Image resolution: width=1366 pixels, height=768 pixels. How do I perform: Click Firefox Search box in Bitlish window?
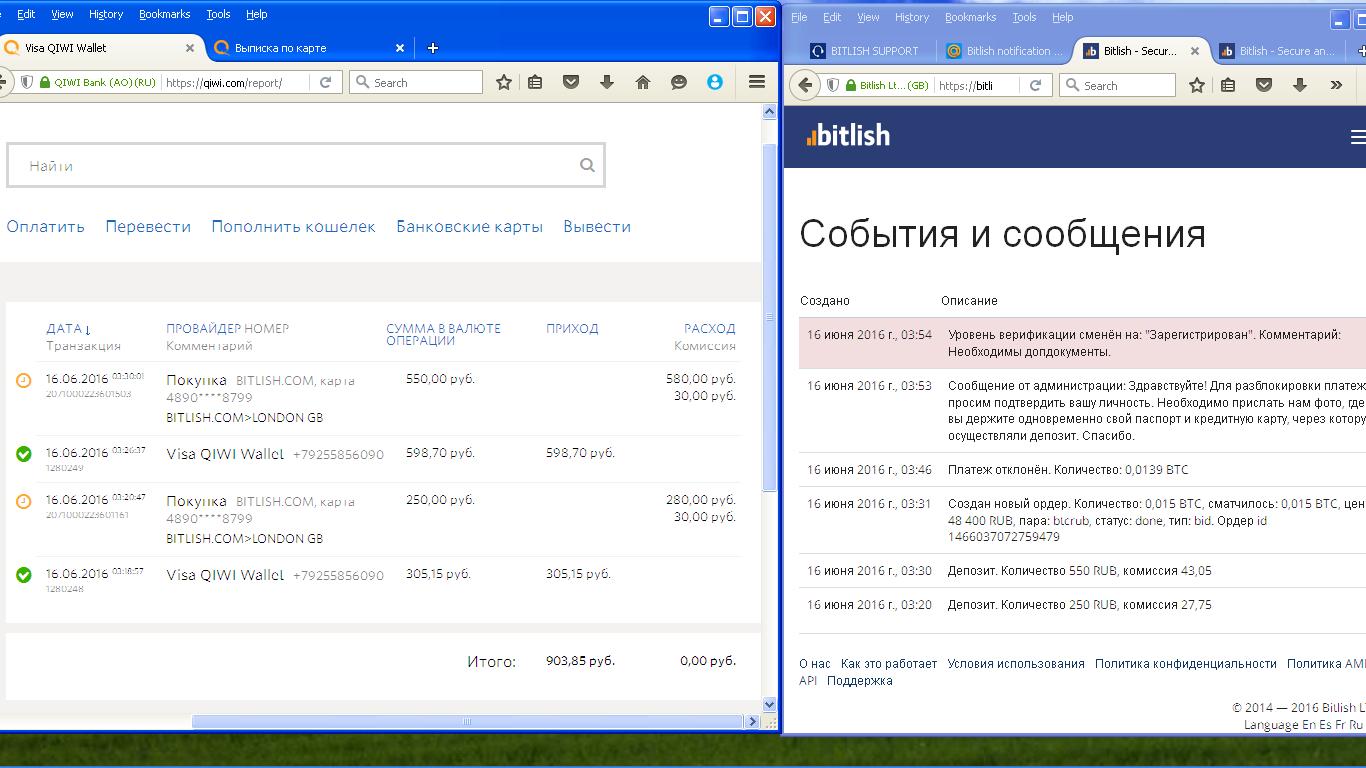pos(1117,85)
